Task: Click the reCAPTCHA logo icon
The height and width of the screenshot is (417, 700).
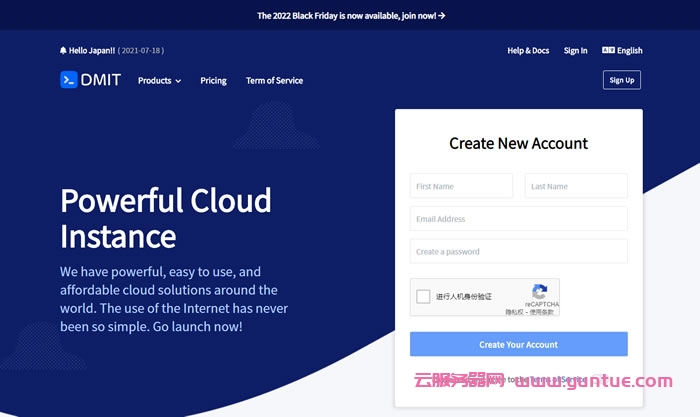Action: [x=540, y=291]
